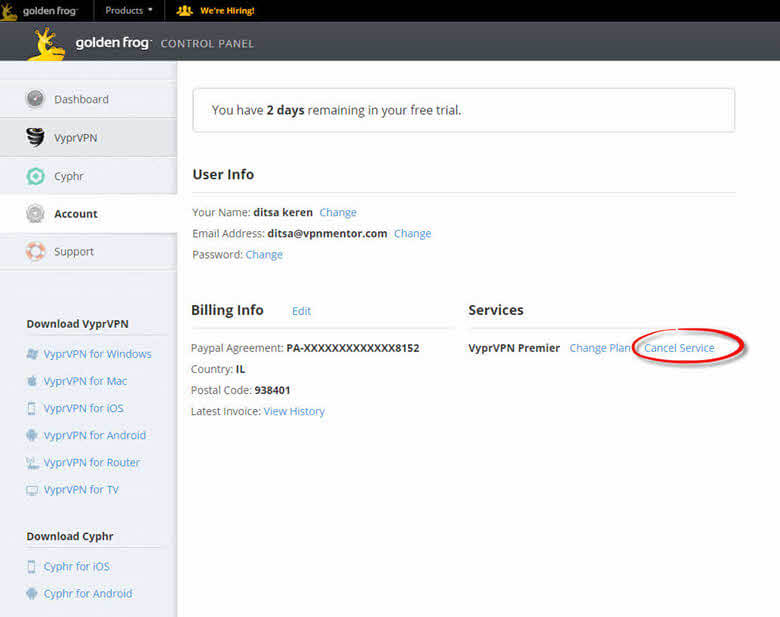The height and width of the screenshot is (617, 780).
Task: Open the Dashboard section
Action: (88, 99)
